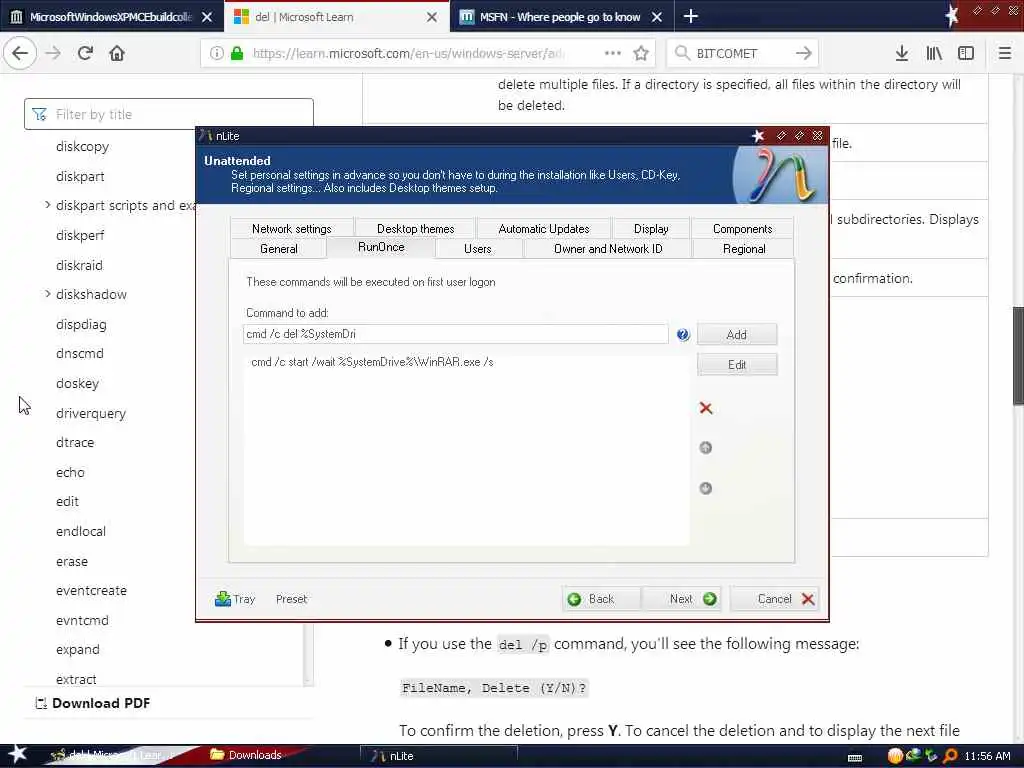Click the Back button in nLite
The height and width of the screenshot is (768, 1024).
[601, 599]
